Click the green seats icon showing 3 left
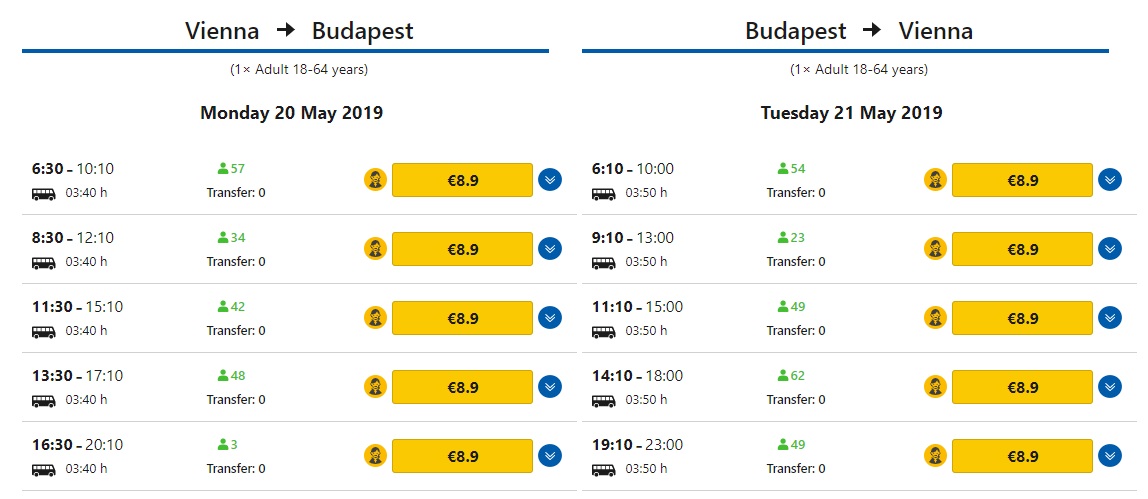This screenshot has width=1148, height=499. 222,445
